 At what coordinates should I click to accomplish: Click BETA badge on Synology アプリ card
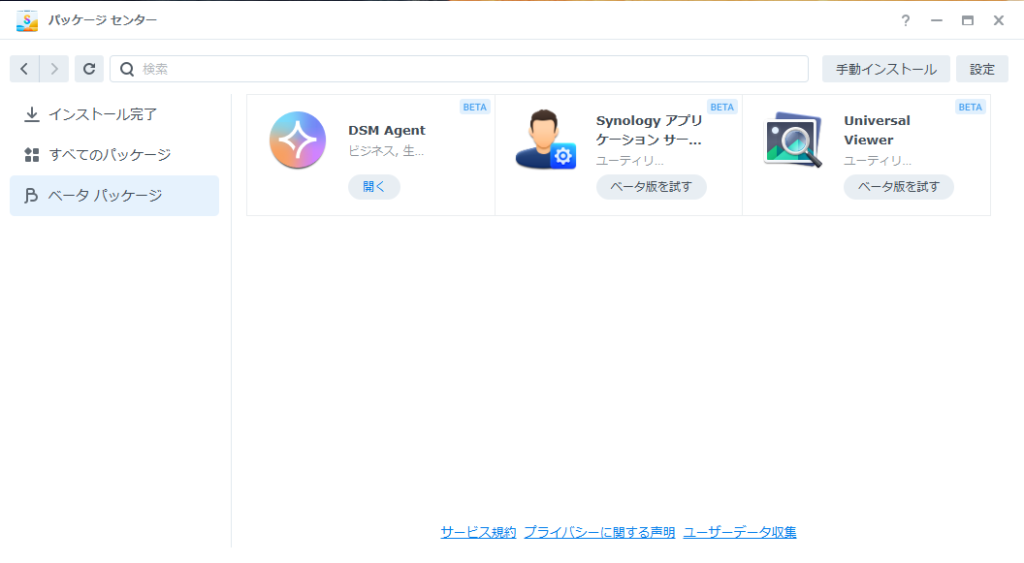point(722,107)
